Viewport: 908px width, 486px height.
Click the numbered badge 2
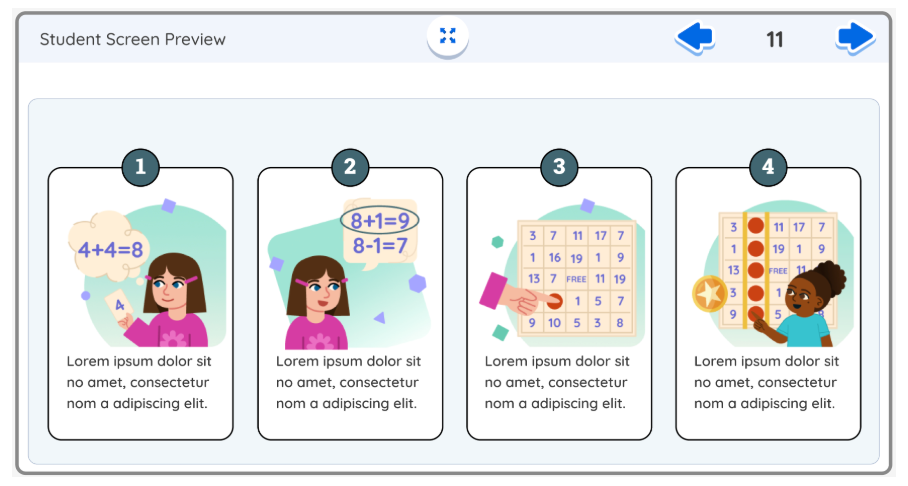coord(350,167)
